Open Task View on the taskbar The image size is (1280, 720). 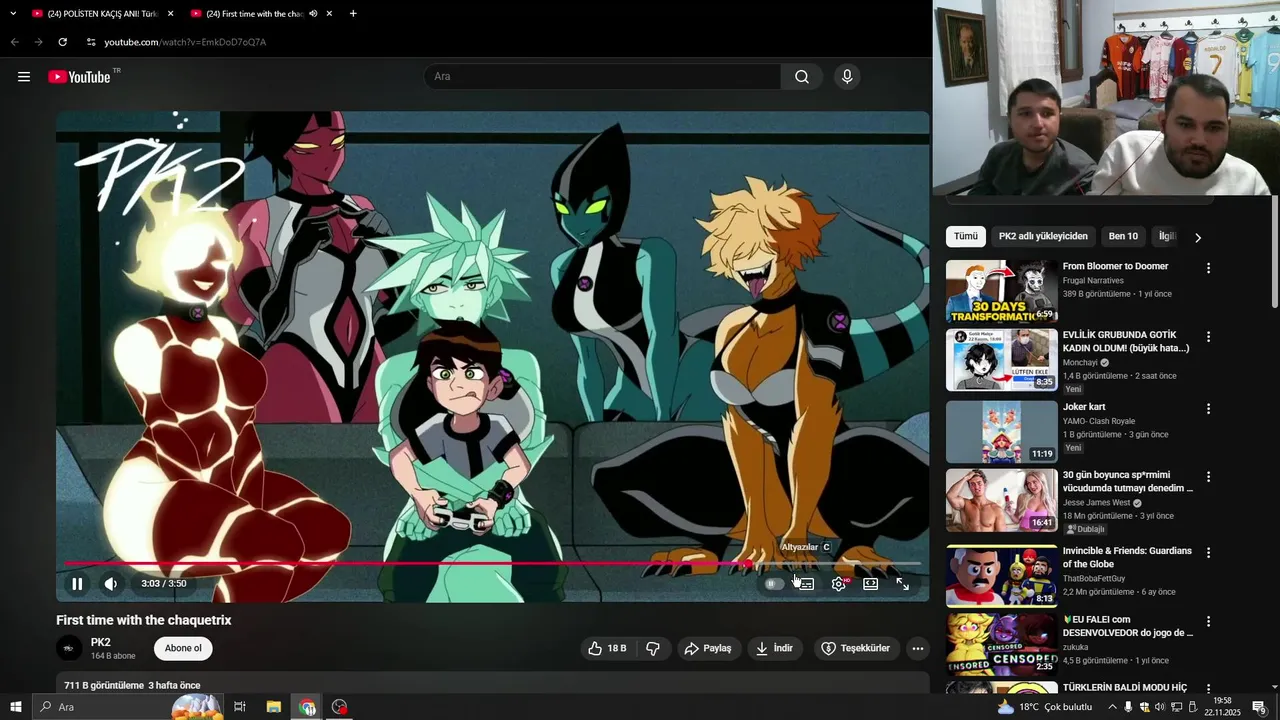(240, 707)
